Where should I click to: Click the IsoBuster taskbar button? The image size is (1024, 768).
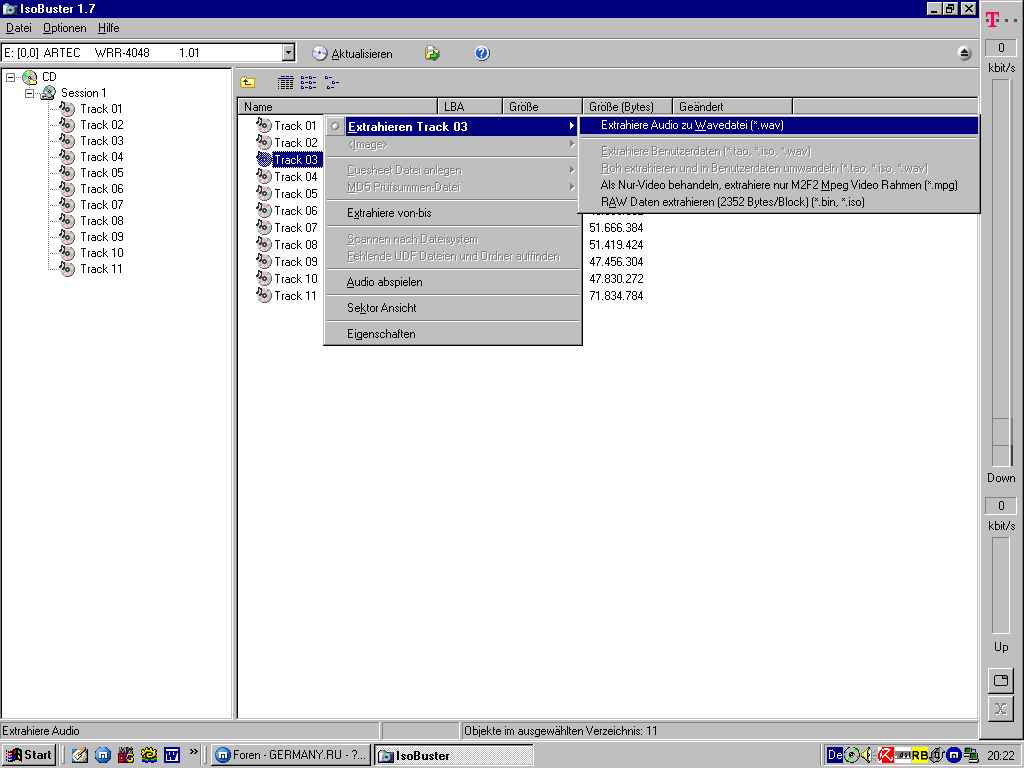coord(454,755)
